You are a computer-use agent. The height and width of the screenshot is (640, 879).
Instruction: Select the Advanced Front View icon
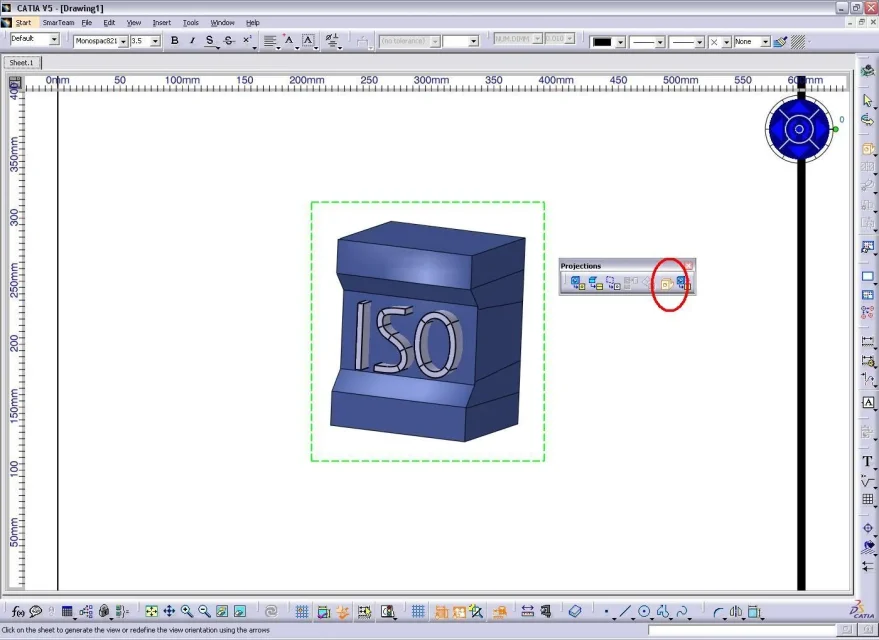pyautogui.click(x=683, y=283)
